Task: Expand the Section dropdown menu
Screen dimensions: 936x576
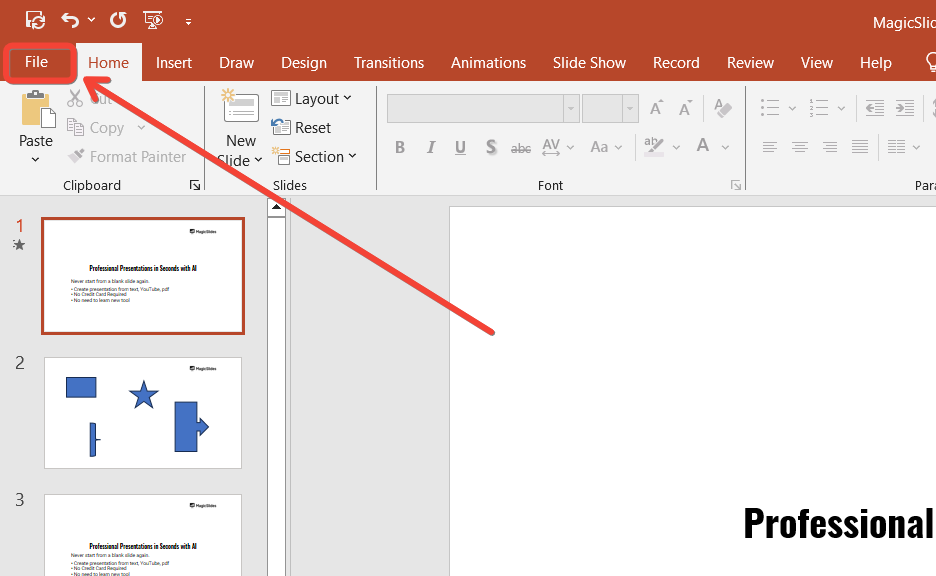Action: tap(311, 157)
